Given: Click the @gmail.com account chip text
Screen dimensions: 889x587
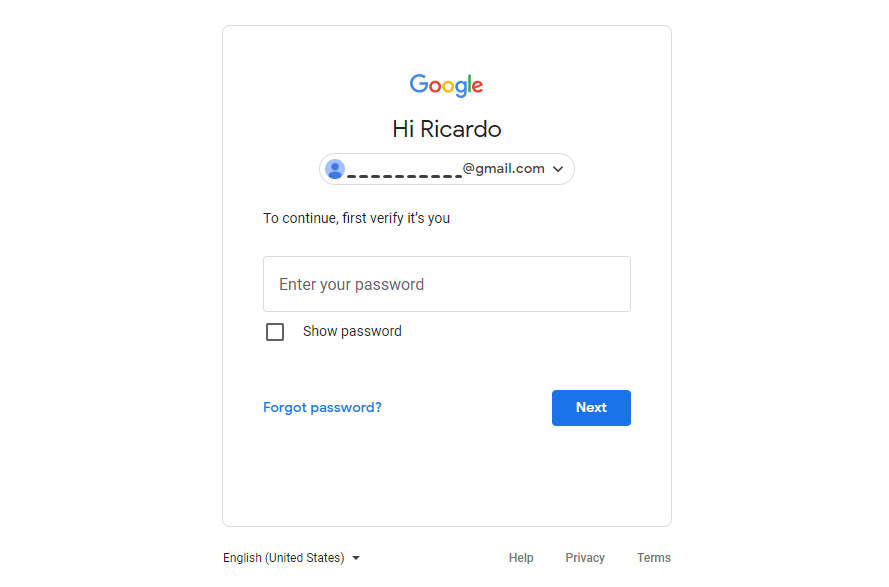Looking at the screenshot, I should tap(503, 169).
